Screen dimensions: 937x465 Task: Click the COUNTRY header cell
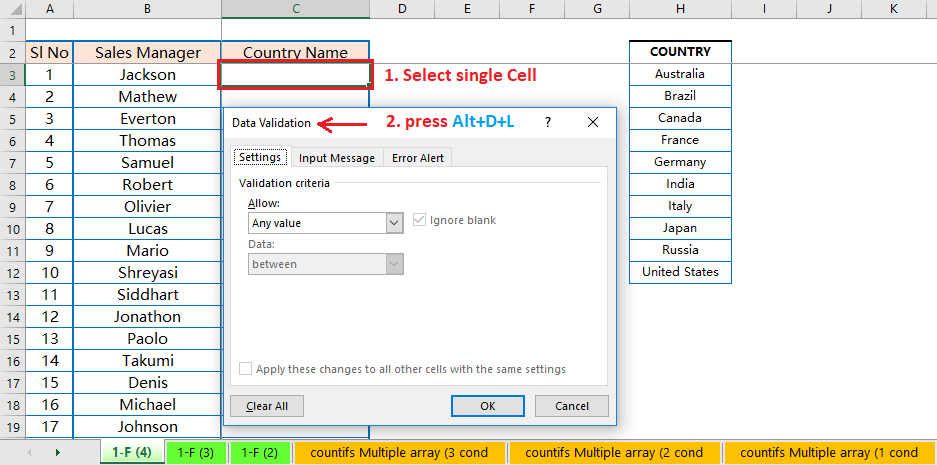tap(680, 51)
